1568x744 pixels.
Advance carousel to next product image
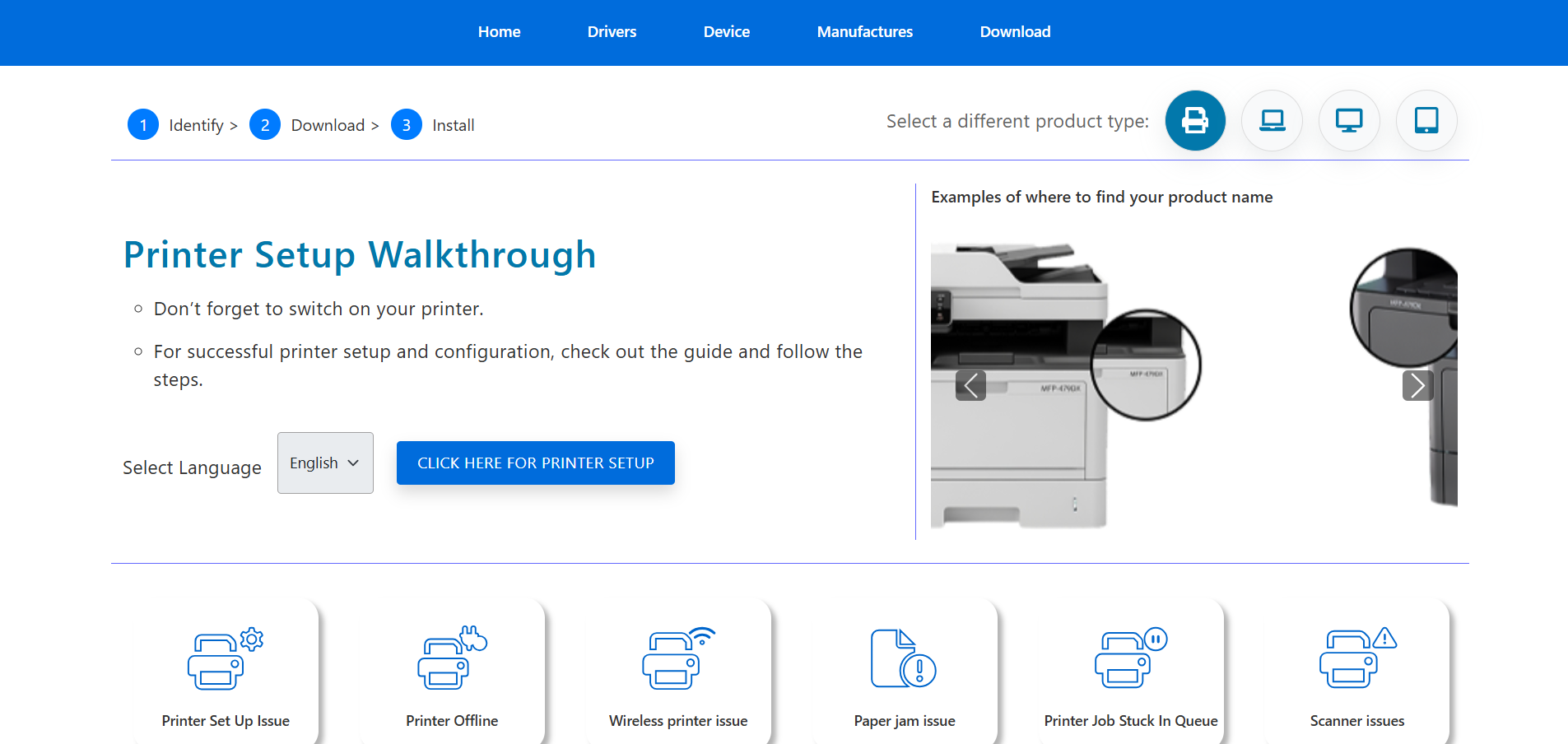[1417, 385]
